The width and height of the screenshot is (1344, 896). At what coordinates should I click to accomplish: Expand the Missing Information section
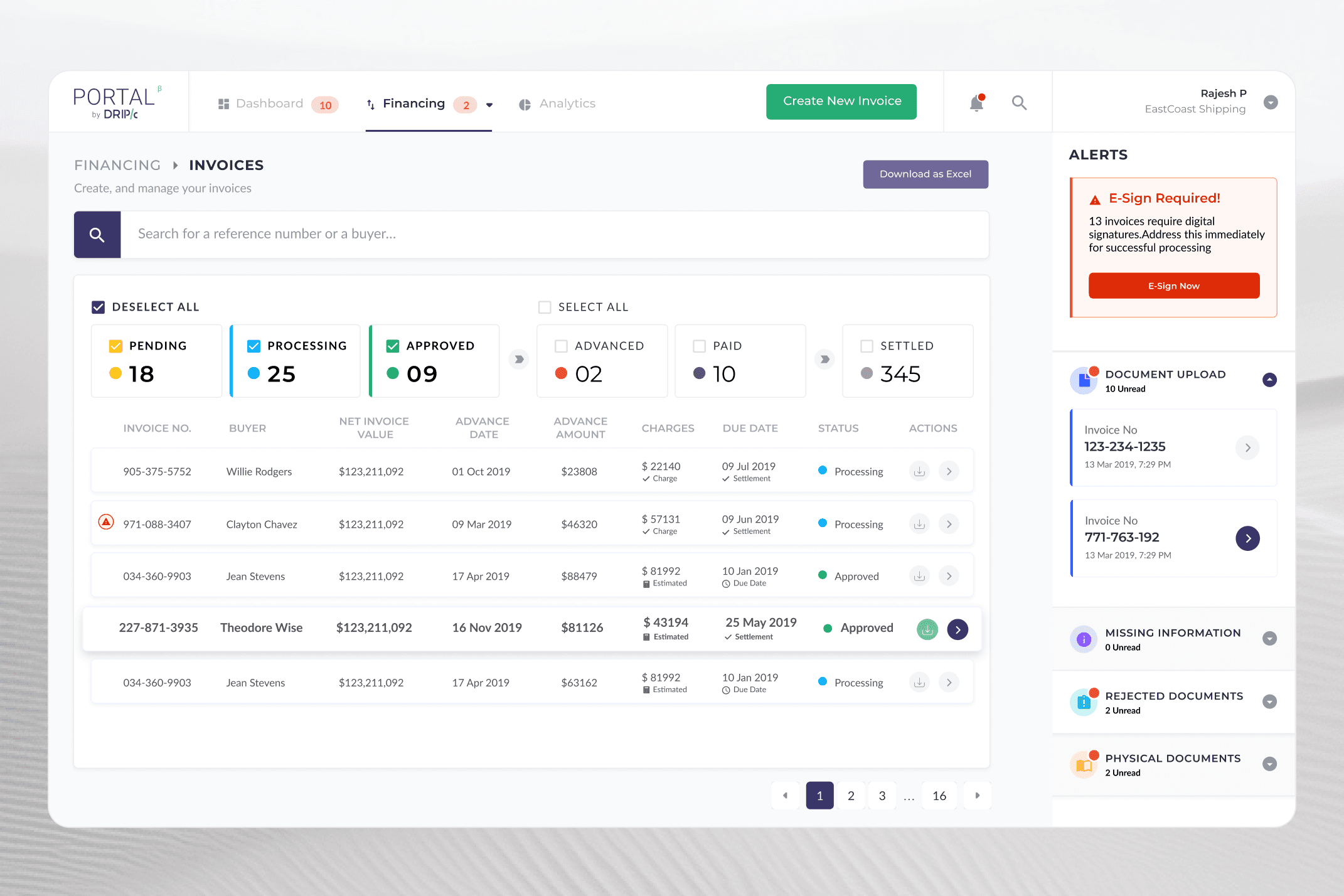tap(1269, 639)
